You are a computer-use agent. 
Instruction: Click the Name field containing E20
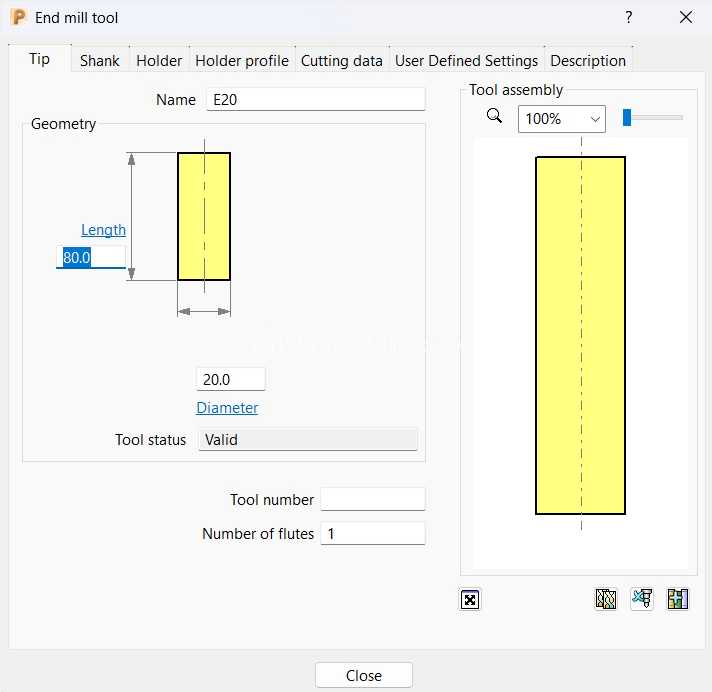tap(316, 99)
